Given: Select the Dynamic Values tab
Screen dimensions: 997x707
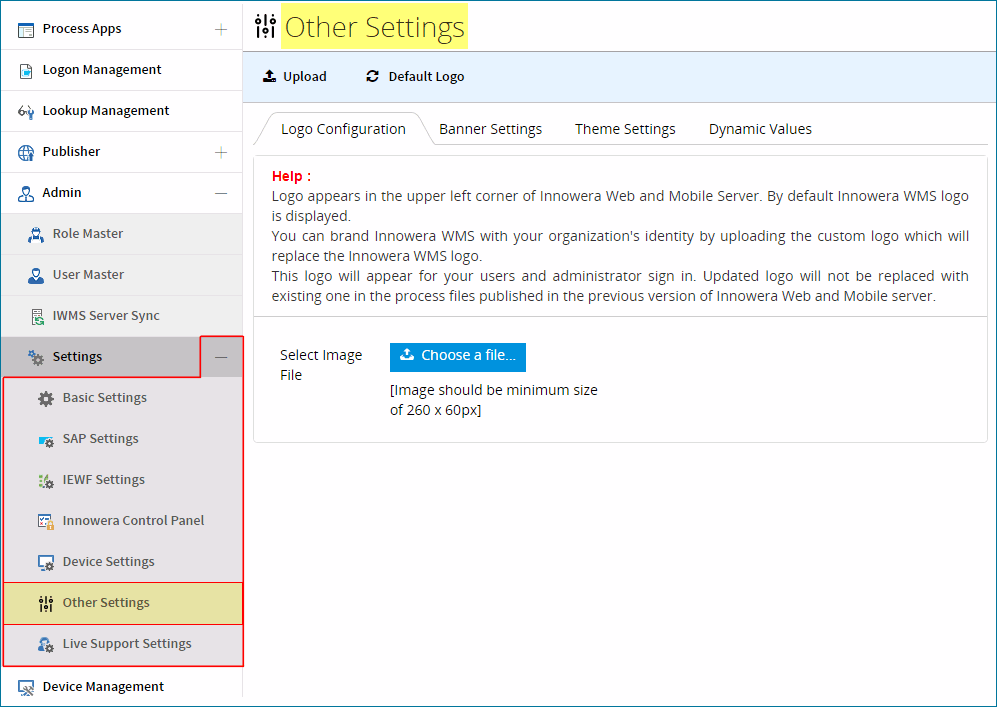Looking at the screenshot, I should click(760, 129).
